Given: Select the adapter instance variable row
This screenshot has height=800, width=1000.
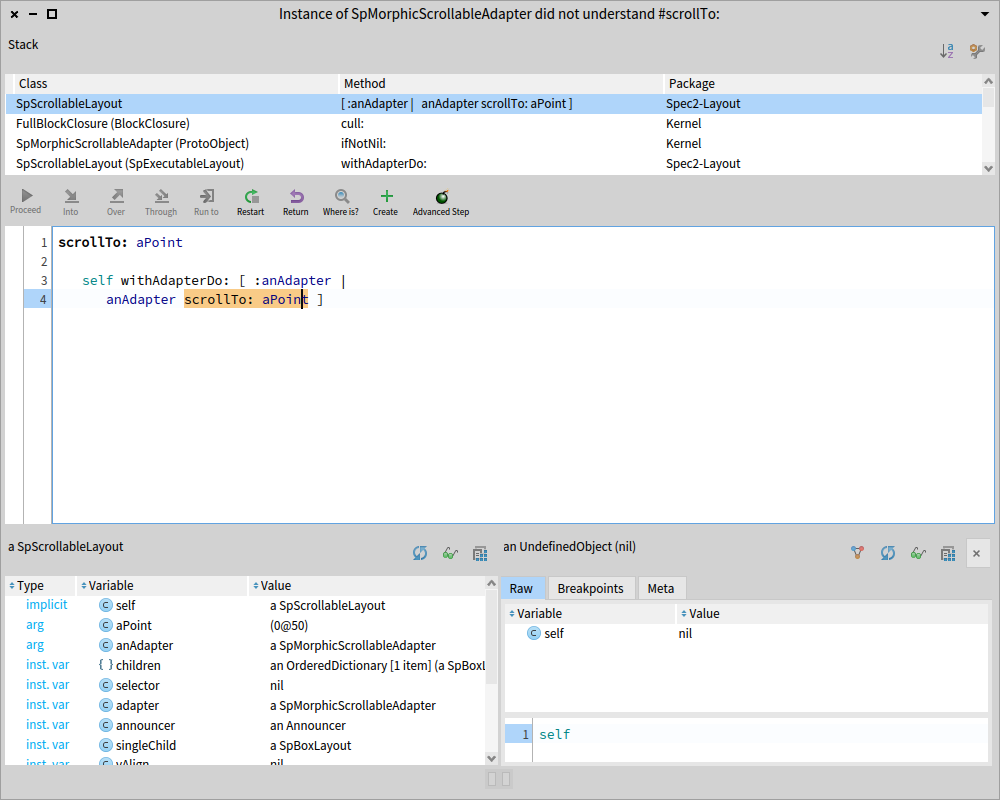Looking at the screenshot, I should pos(246,706).
